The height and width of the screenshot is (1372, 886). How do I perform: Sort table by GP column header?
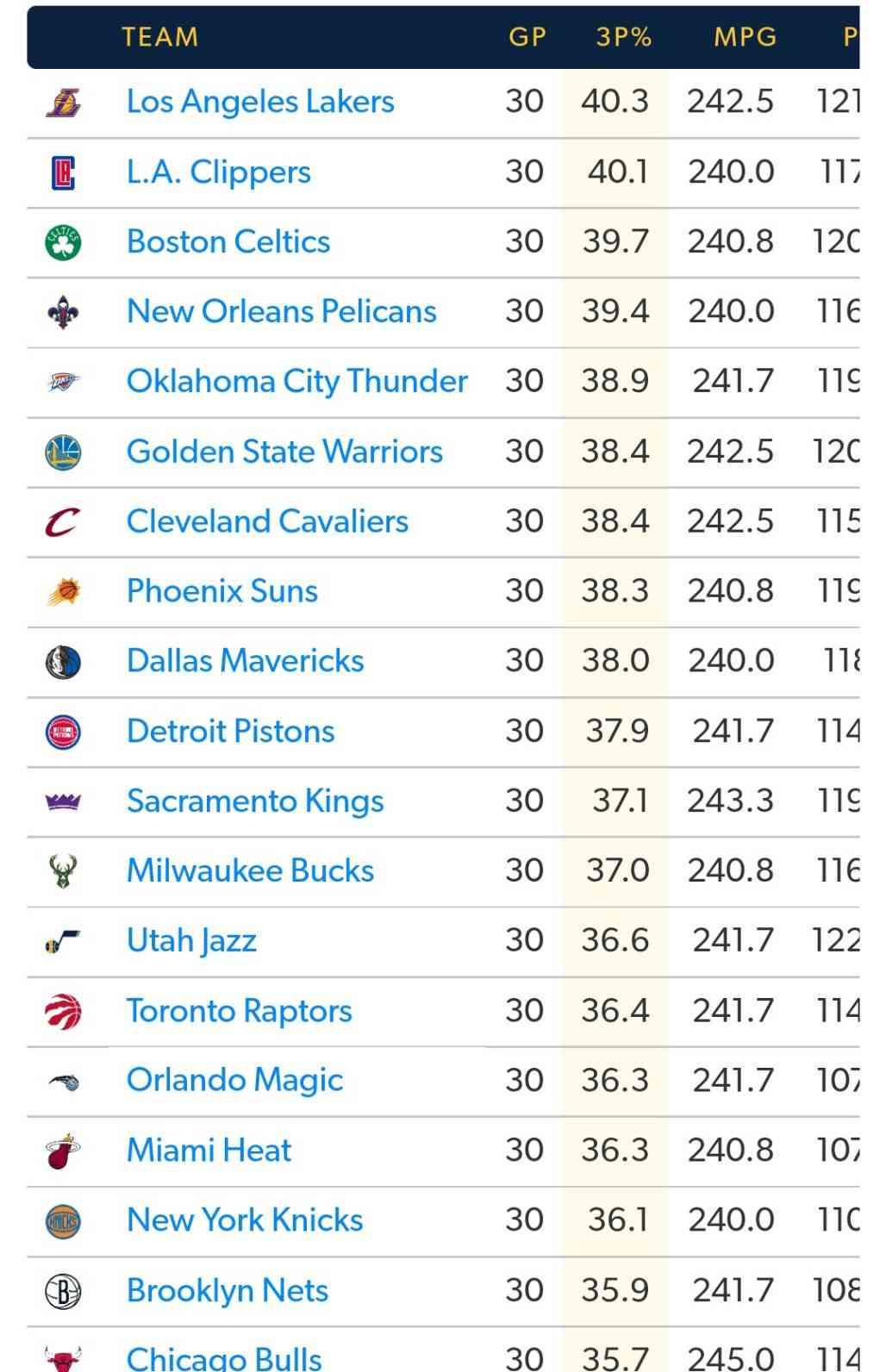[x=527, y=37]
